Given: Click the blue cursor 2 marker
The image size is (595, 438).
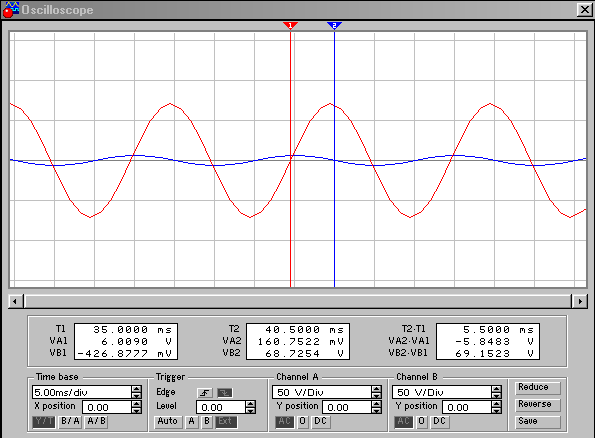Looking at the screenshot, I should tap(334, 25).
